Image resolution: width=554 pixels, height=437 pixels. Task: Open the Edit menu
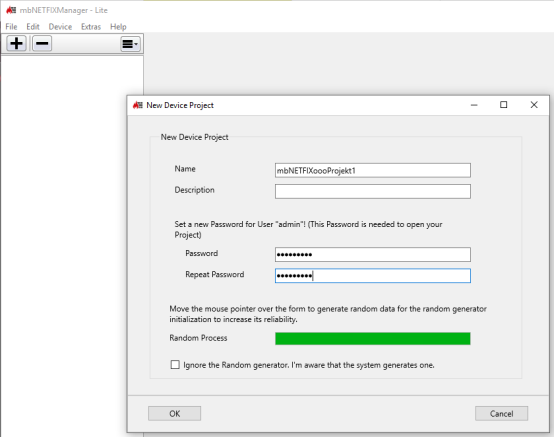[33, 27]
